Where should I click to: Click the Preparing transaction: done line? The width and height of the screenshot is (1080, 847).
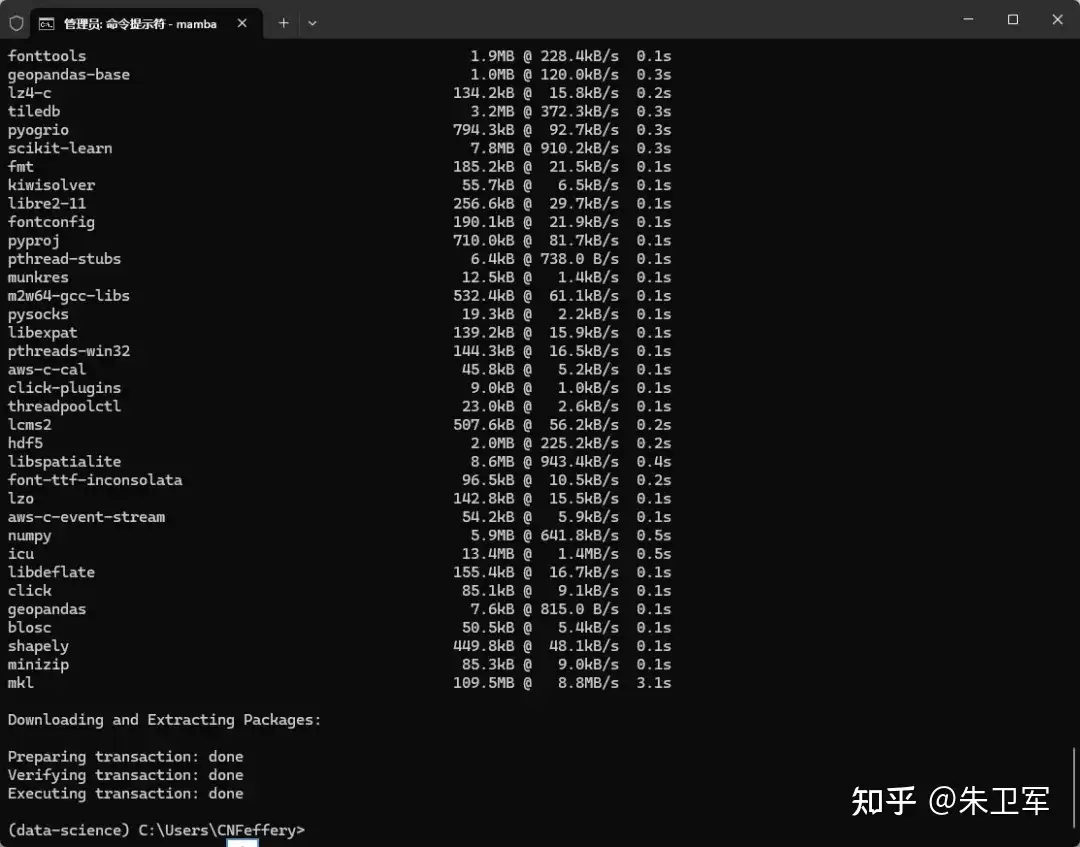tap(125, 757)
